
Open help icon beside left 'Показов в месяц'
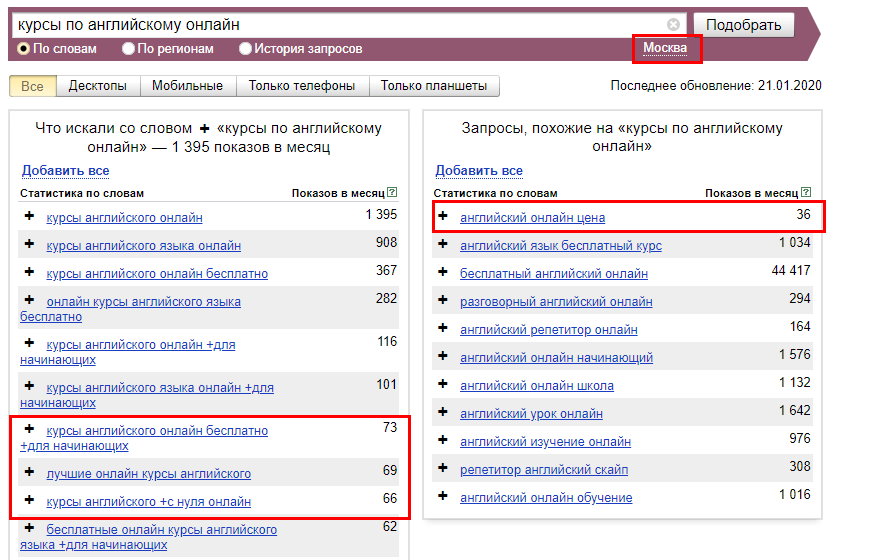pyautogui.click(x=392, y=192)
